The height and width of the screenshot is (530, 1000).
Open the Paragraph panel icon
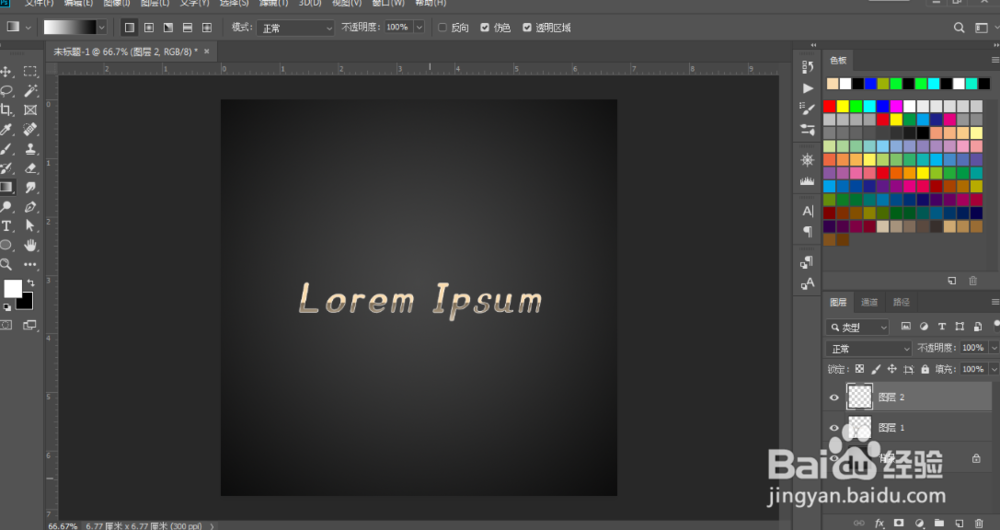click(x=807, y=231)
